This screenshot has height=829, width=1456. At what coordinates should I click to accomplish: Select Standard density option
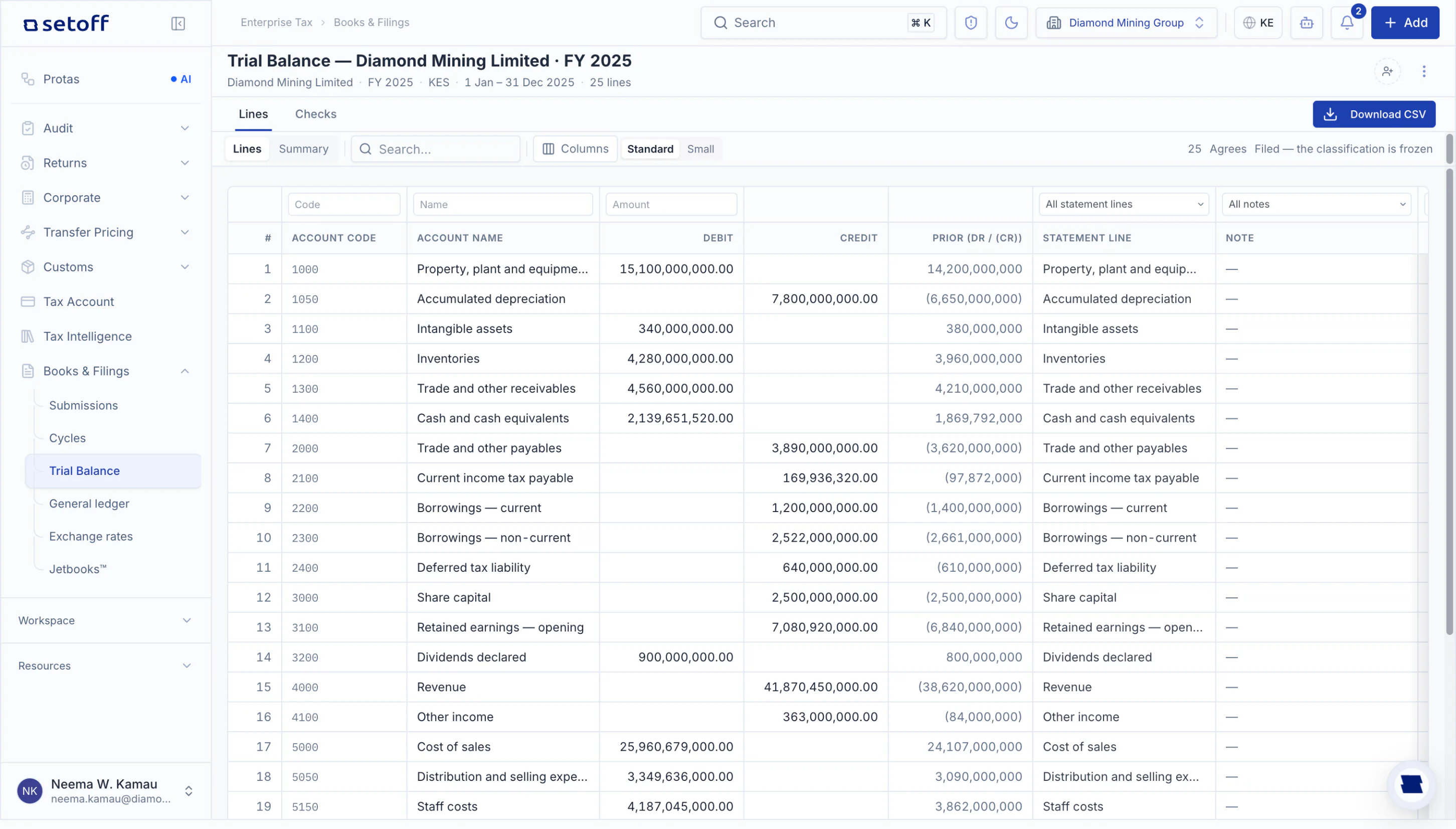tap(650, 148)
